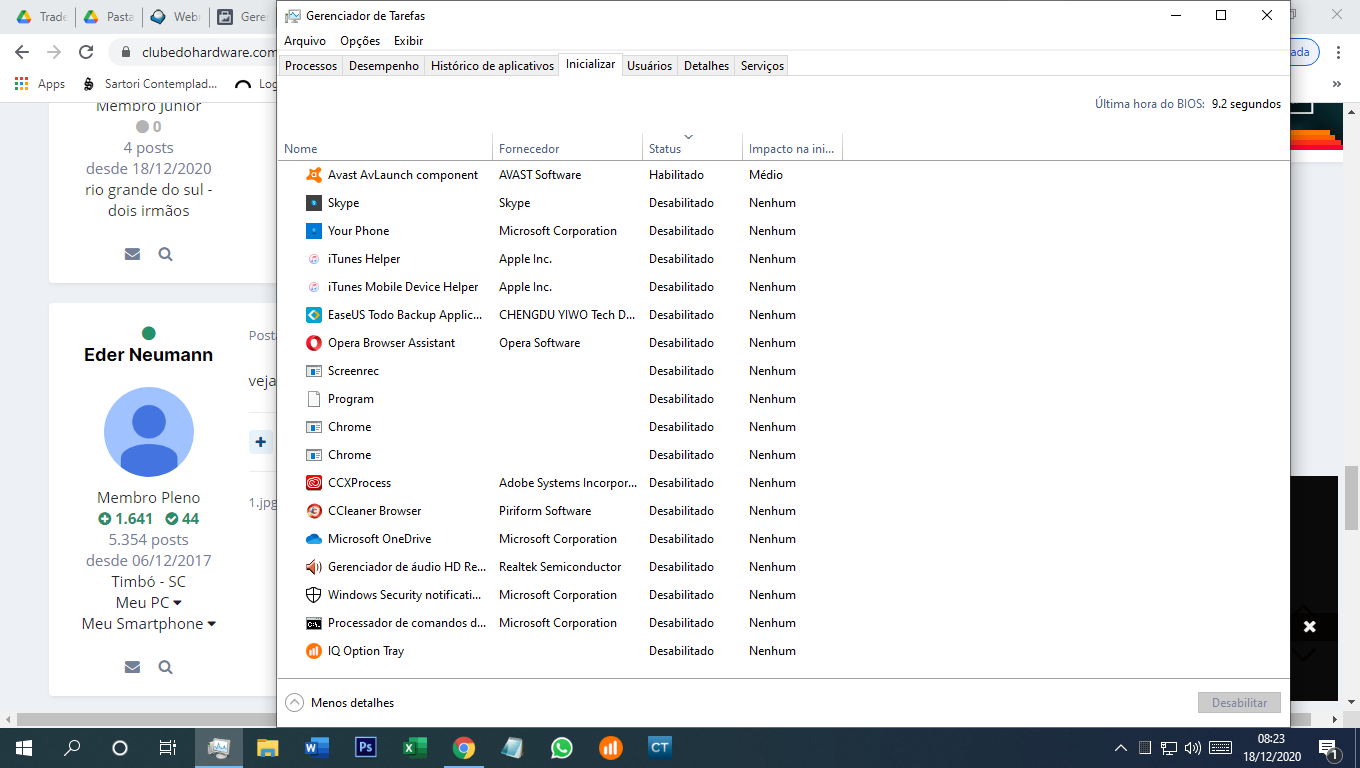
Task: Click the 'Médio' impact cell
Action: click(766, 175)
